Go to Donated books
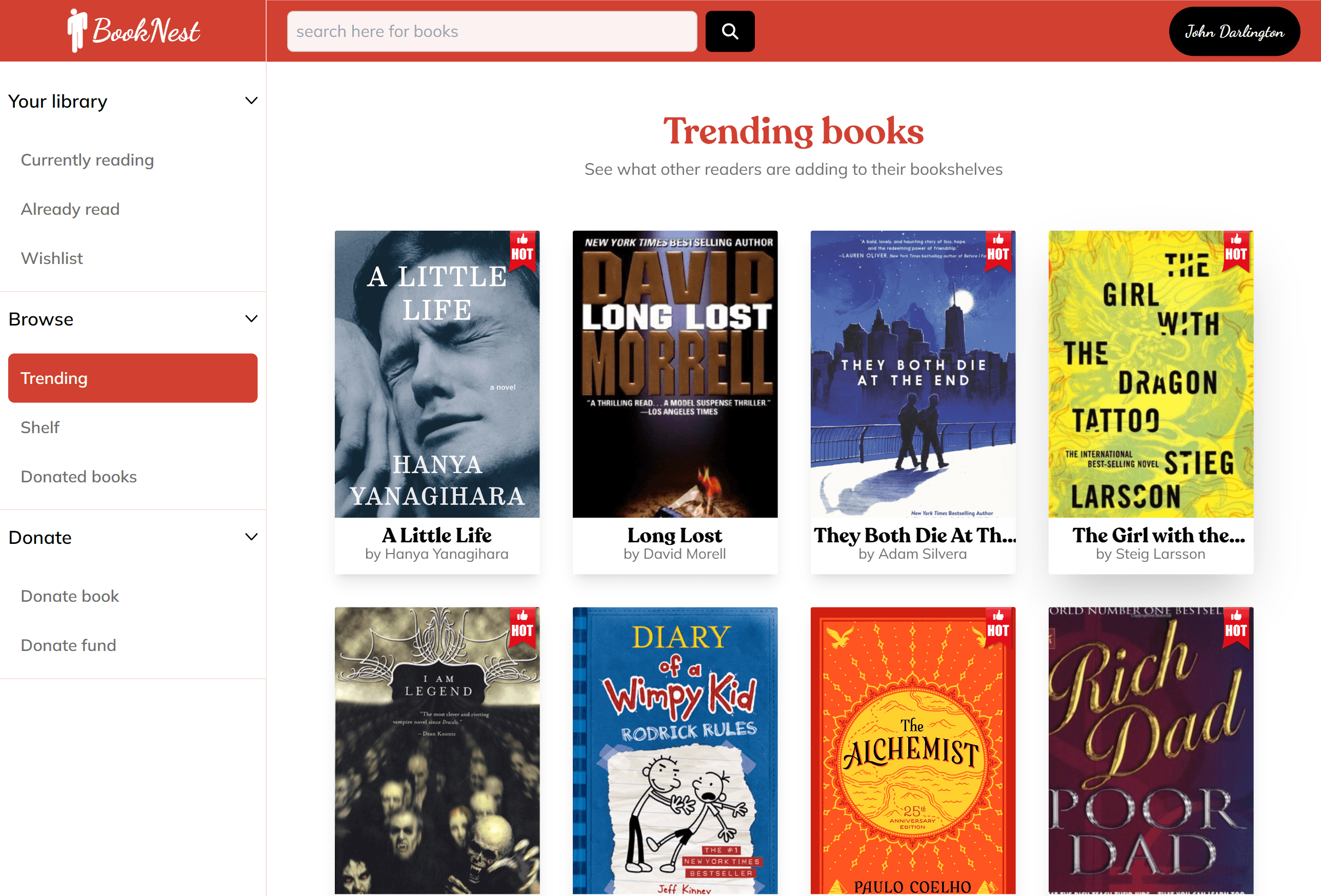 pos(78,476)
